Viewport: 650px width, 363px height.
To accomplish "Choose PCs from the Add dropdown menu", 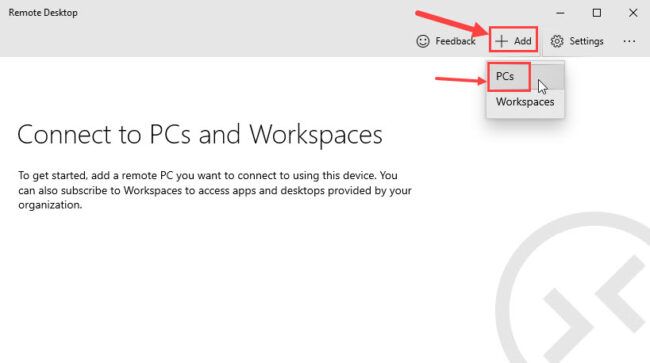I will point(504,76).
